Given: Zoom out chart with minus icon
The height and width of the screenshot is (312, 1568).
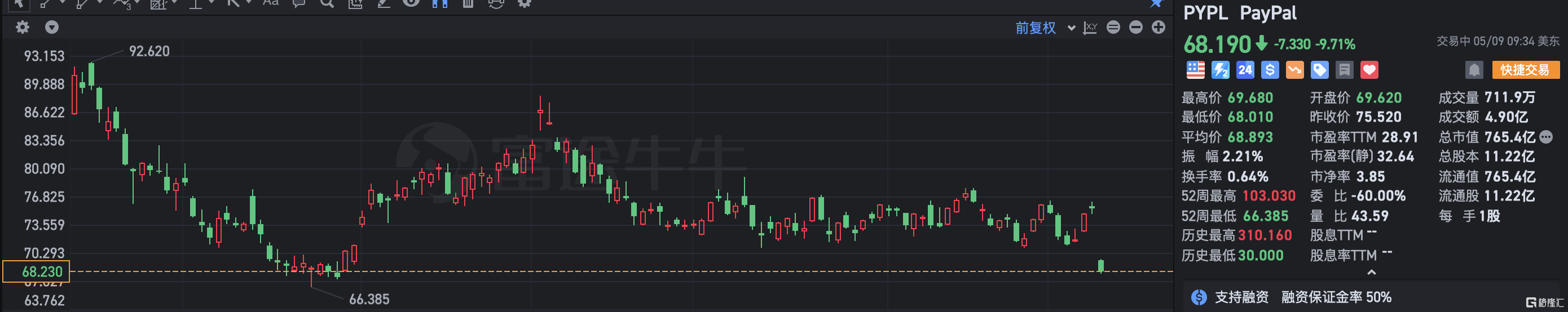Looking at the screenshot, I should (1136, 27).
